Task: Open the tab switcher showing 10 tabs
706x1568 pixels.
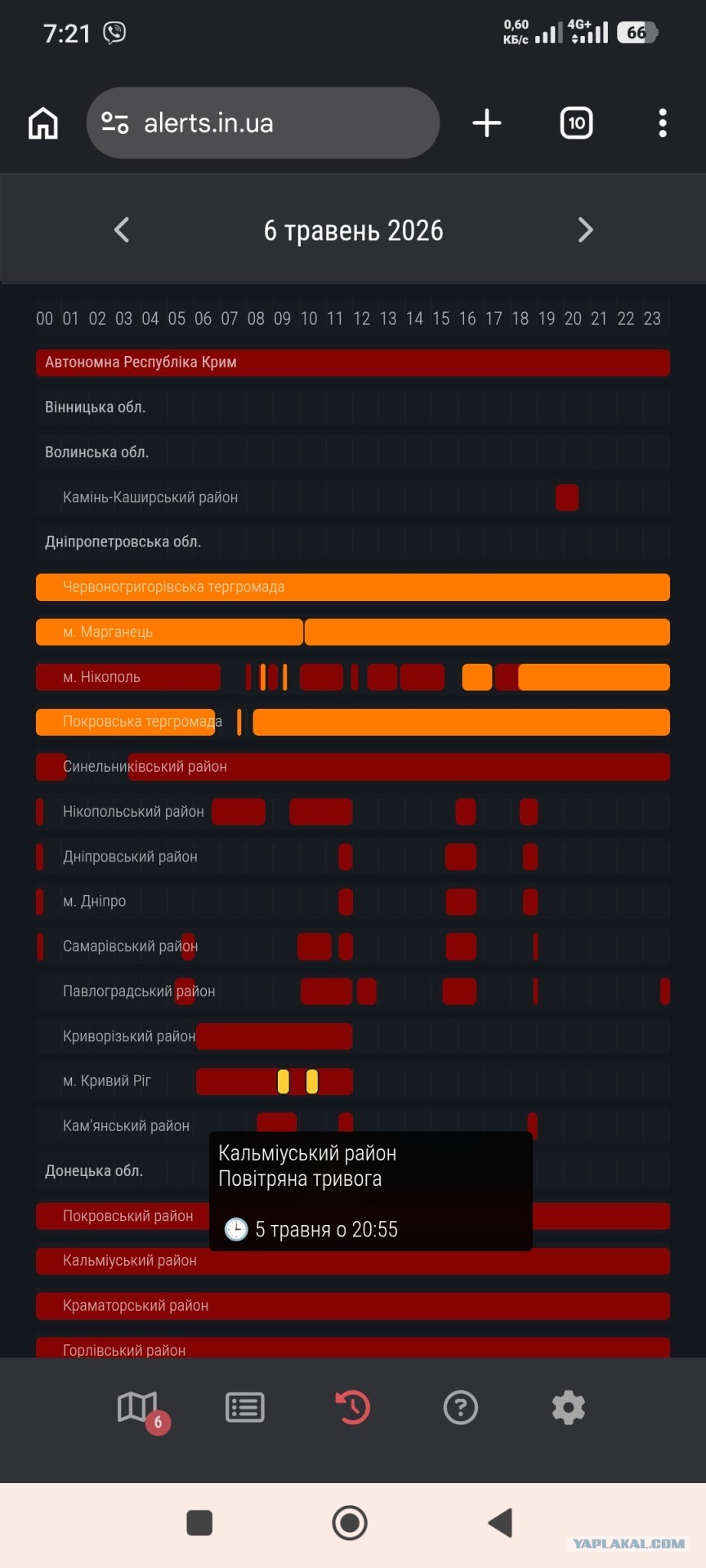Action: [576, 123]
